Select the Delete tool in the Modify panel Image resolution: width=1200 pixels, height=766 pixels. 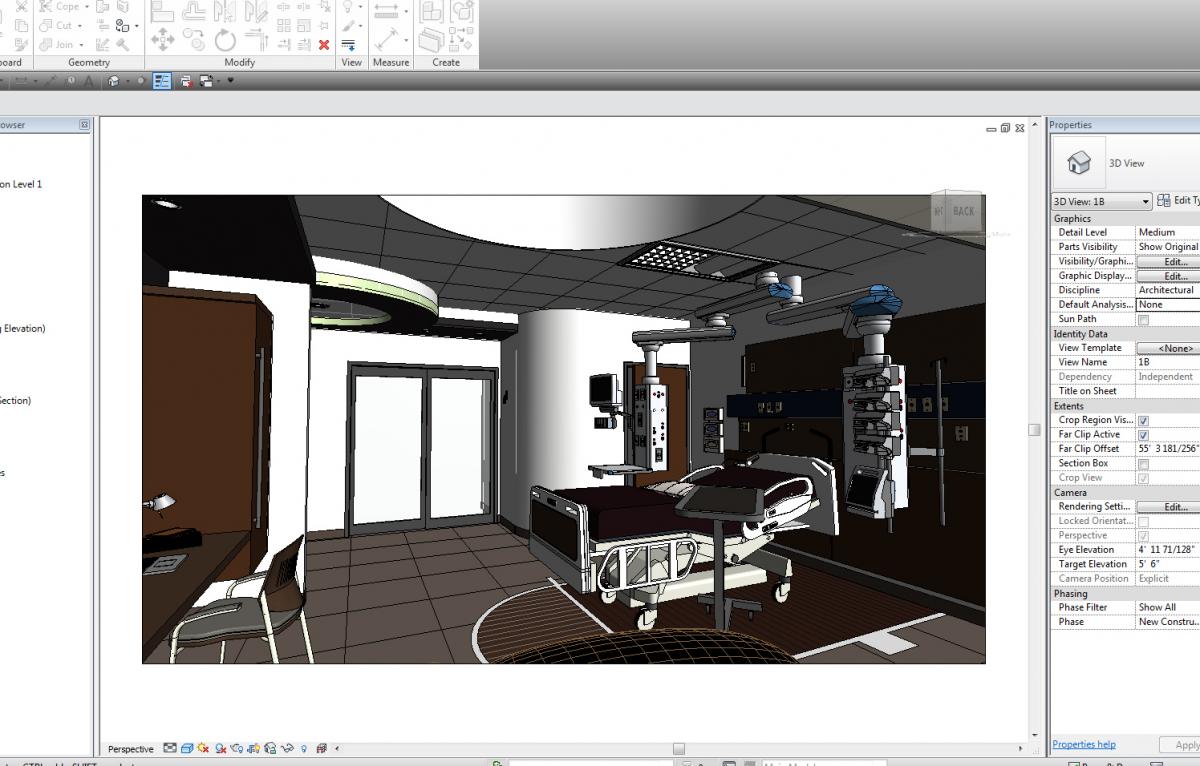[323, 43]
